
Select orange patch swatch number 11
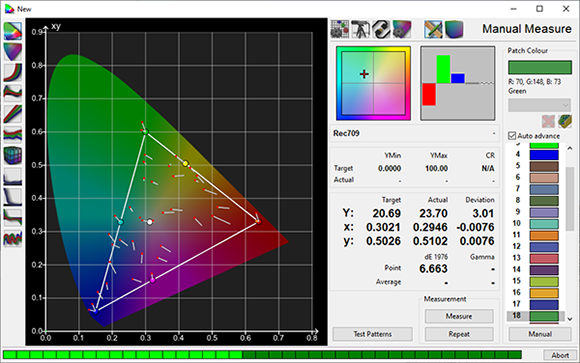click(544, 235)
